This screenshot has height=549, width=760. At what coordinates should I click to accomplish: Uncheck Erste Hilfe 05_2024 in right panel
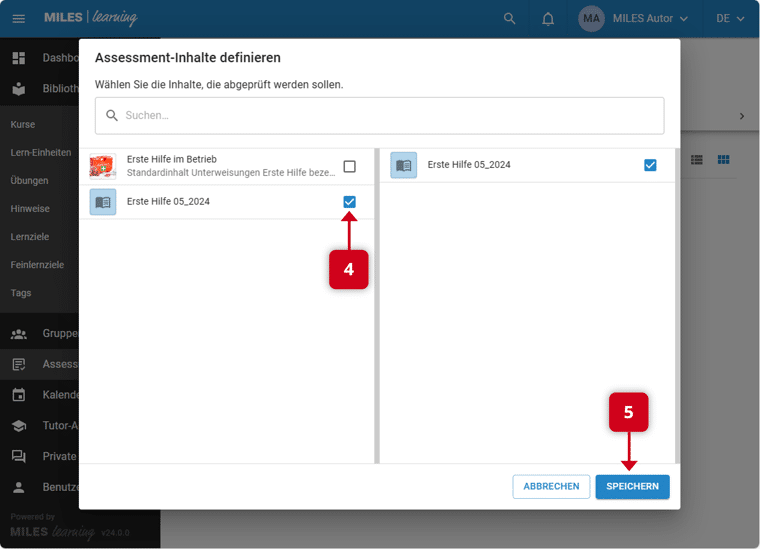650,165
